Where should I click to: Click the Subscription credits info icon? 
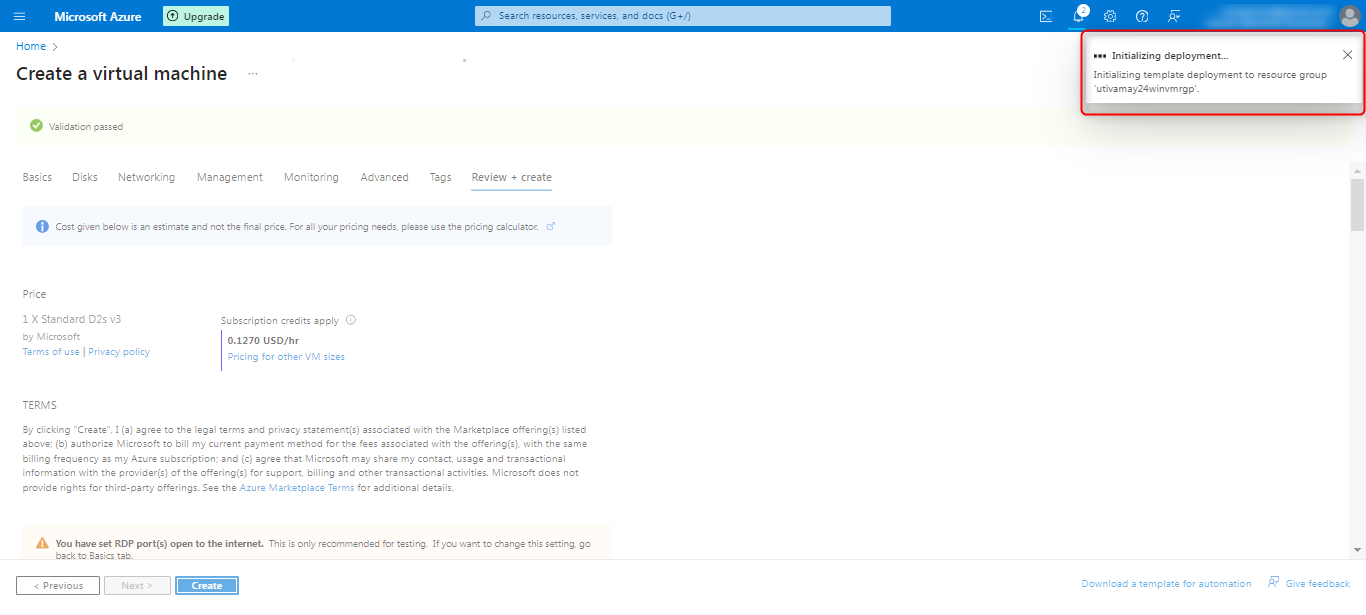[x=351, y=321]
